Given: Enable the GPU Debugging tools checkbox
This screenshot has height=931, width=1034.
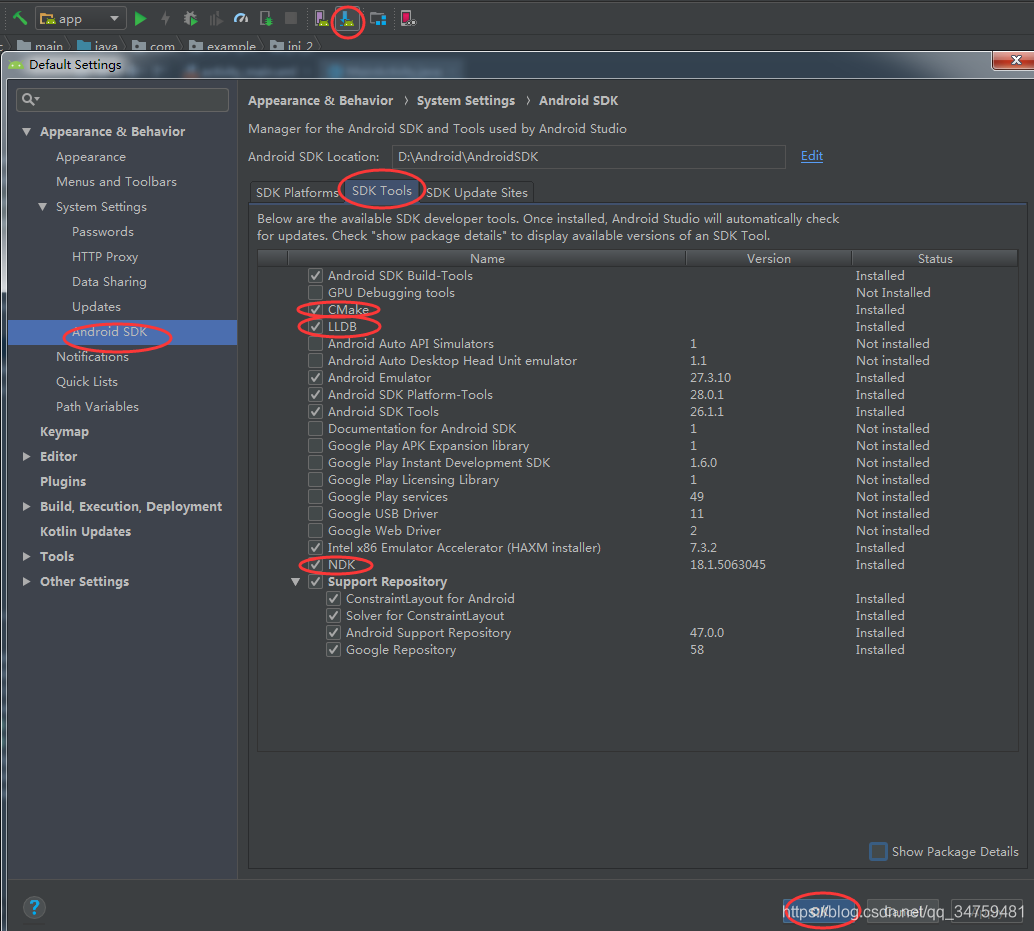Looking at the screenshot, I should [315, 292].
